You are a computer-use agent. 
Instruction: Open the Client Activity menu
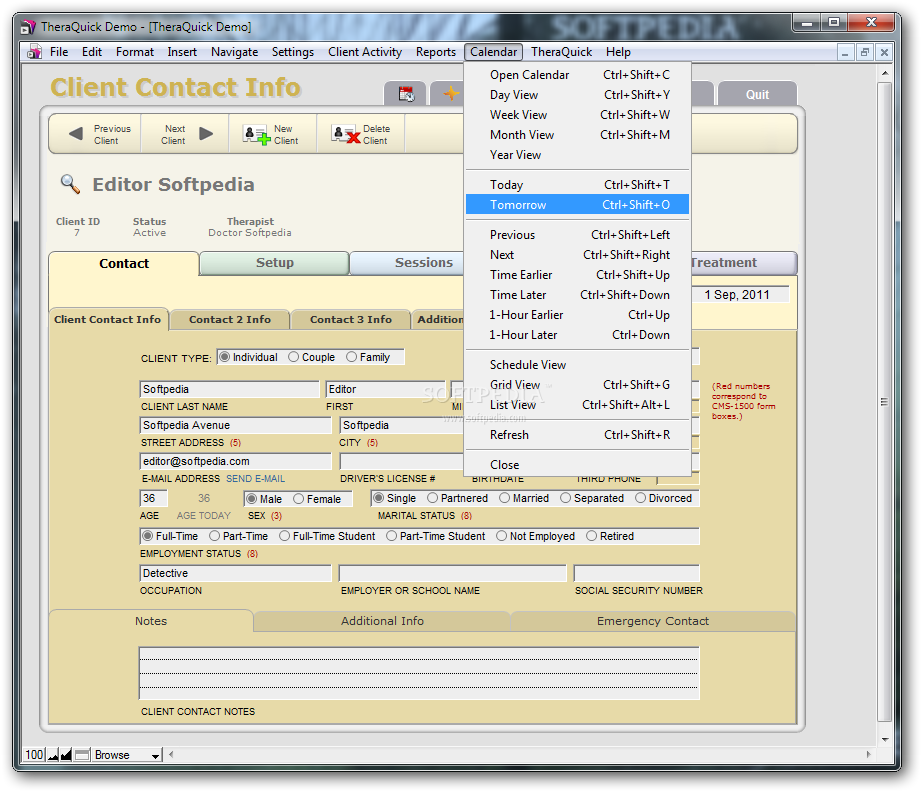click(x=365, y=52)
